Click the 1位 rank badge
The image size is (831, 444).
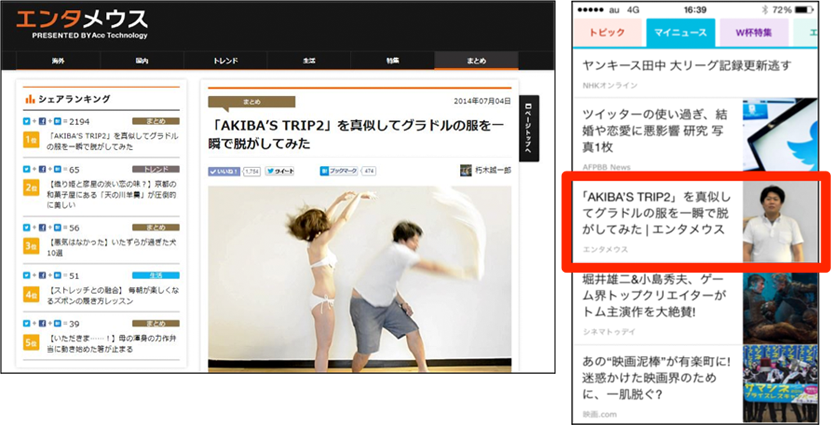(x=31, y=140)
